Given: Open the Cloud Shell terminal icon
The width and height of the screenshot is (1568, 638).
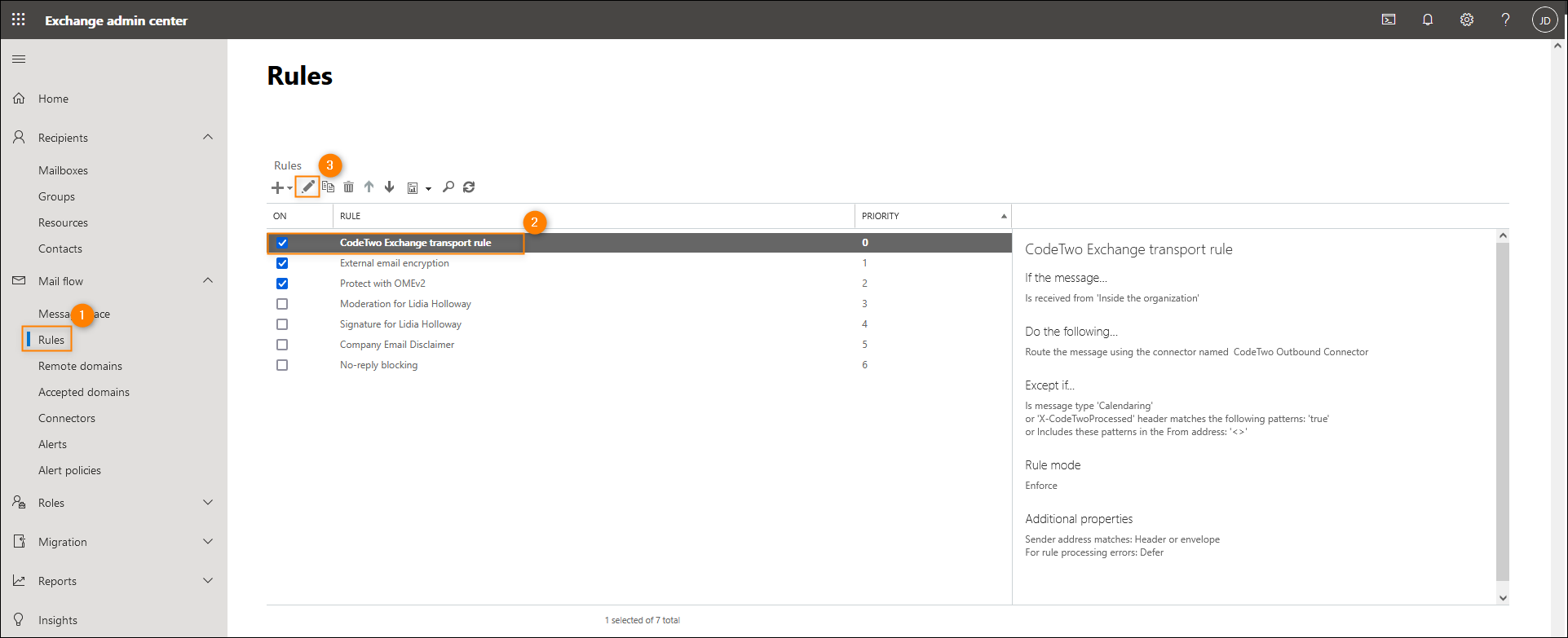Looking at the screenshot, I should (1389, 20).
